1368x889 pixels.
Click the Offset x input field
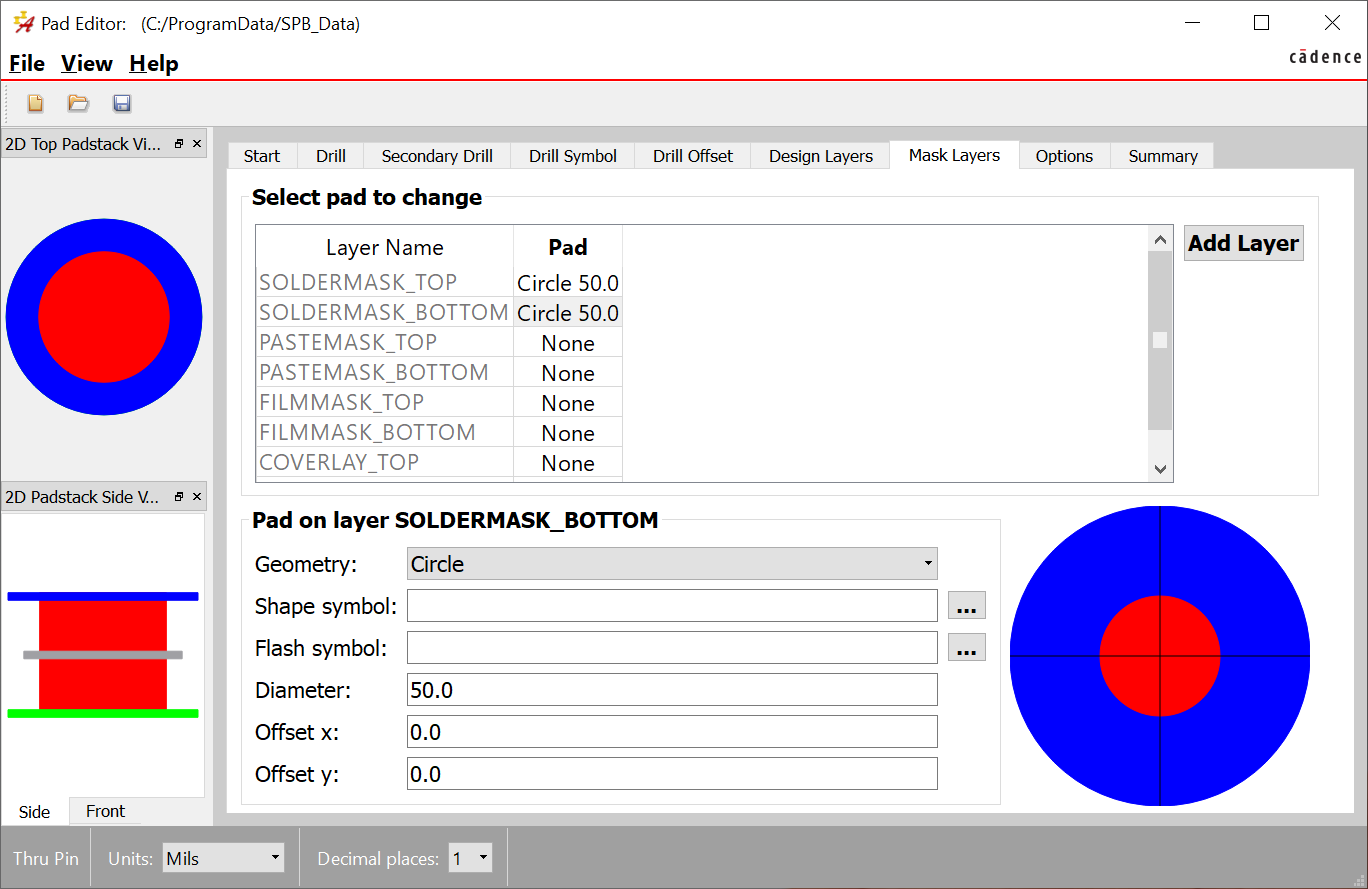tap(672, 732)
